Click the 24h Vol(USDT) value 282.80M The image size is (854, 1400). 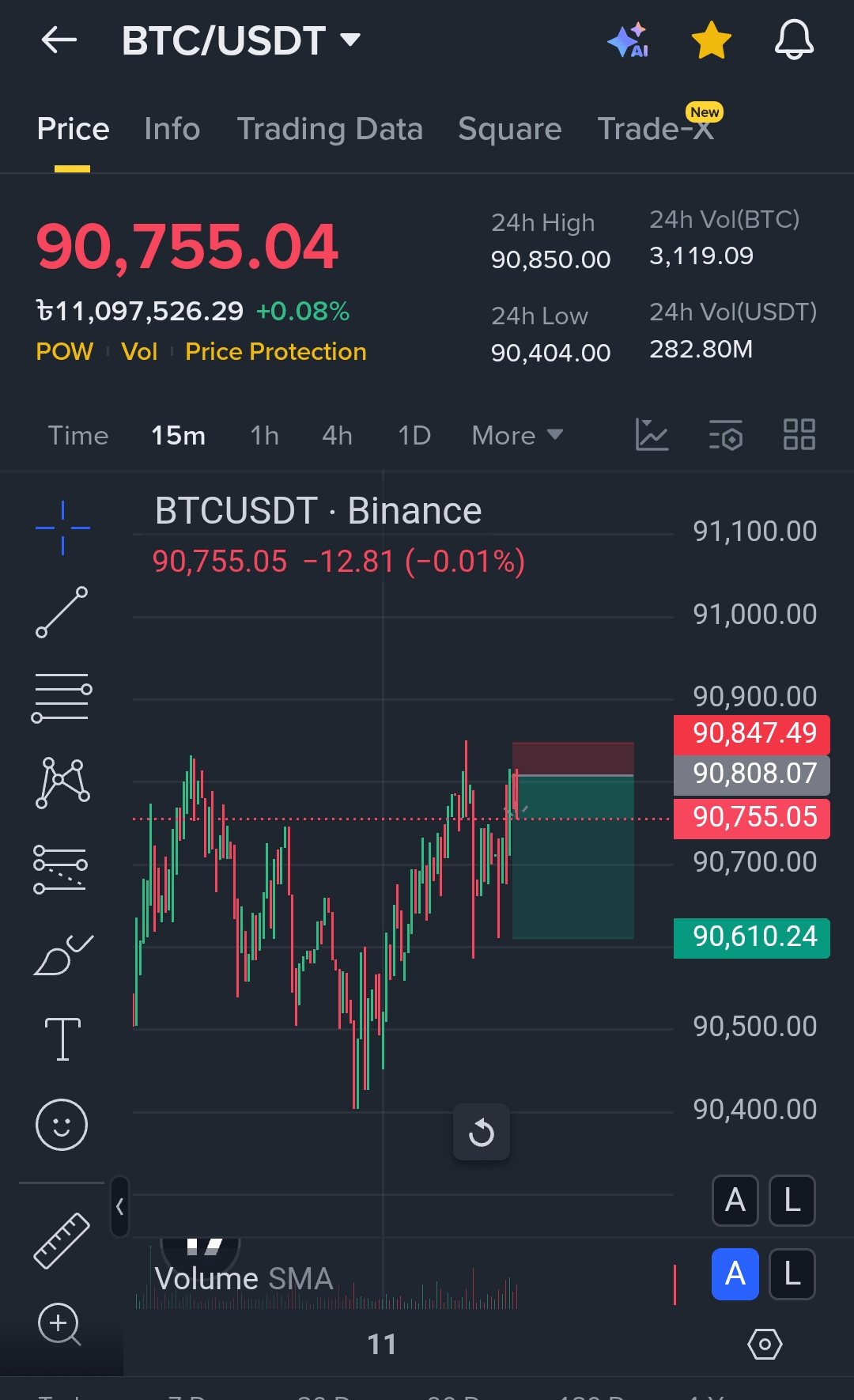point(701,350)
